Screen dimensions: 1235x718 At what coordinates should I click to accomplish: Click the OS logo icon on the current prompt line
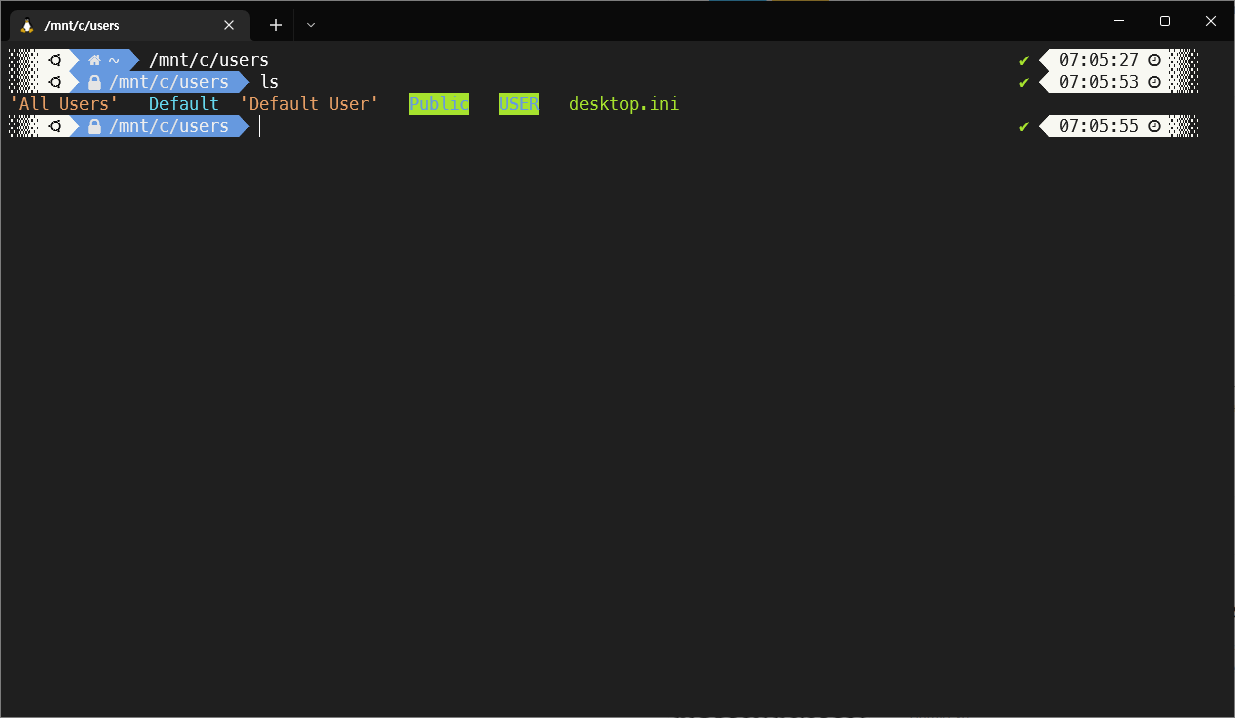[55, 126]
